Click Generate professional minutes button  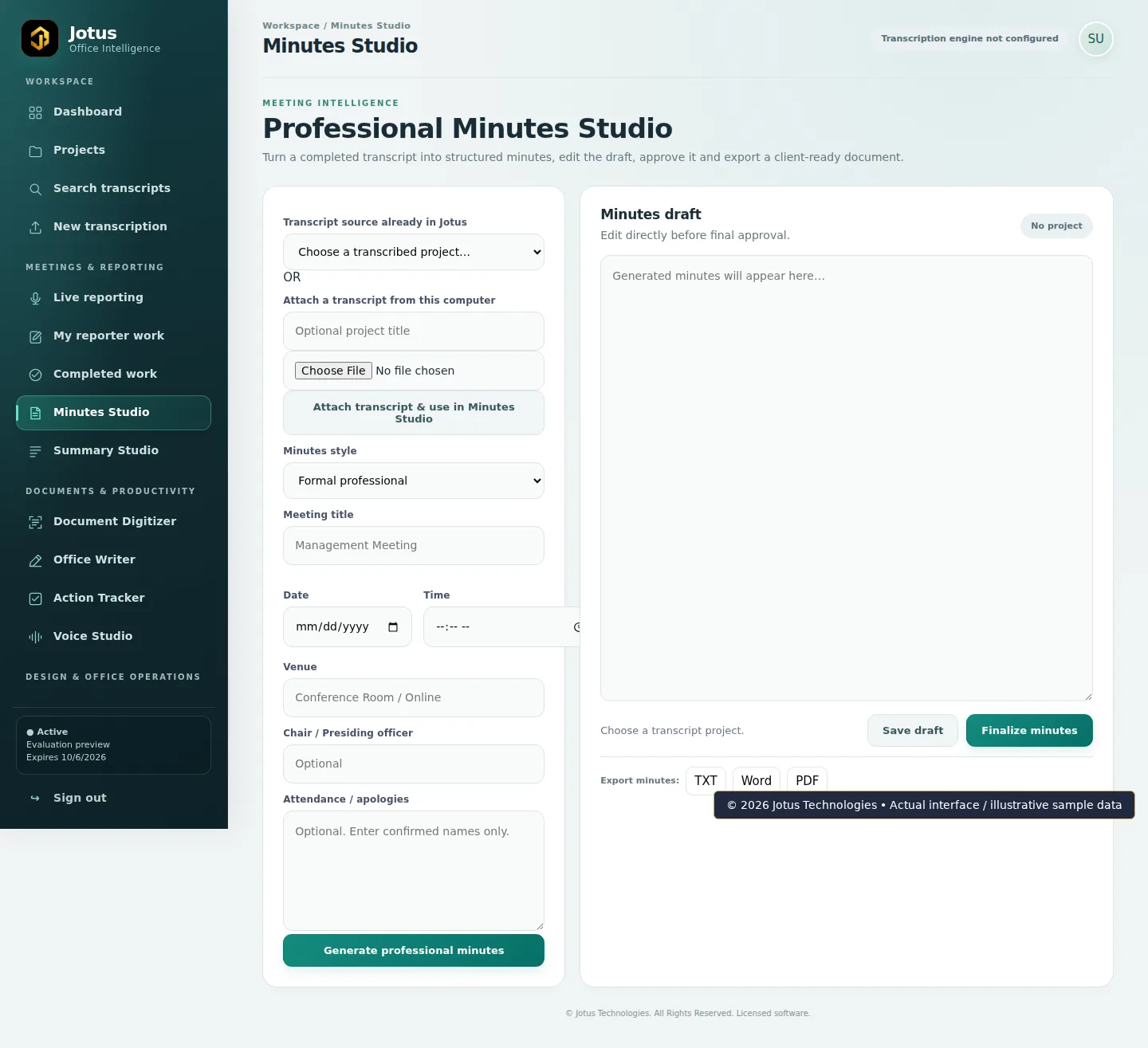click(x=414, y=951)
